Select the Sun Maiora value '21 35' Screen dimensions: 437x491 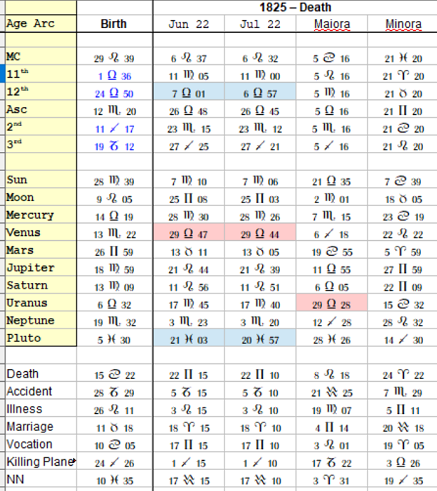332,181
